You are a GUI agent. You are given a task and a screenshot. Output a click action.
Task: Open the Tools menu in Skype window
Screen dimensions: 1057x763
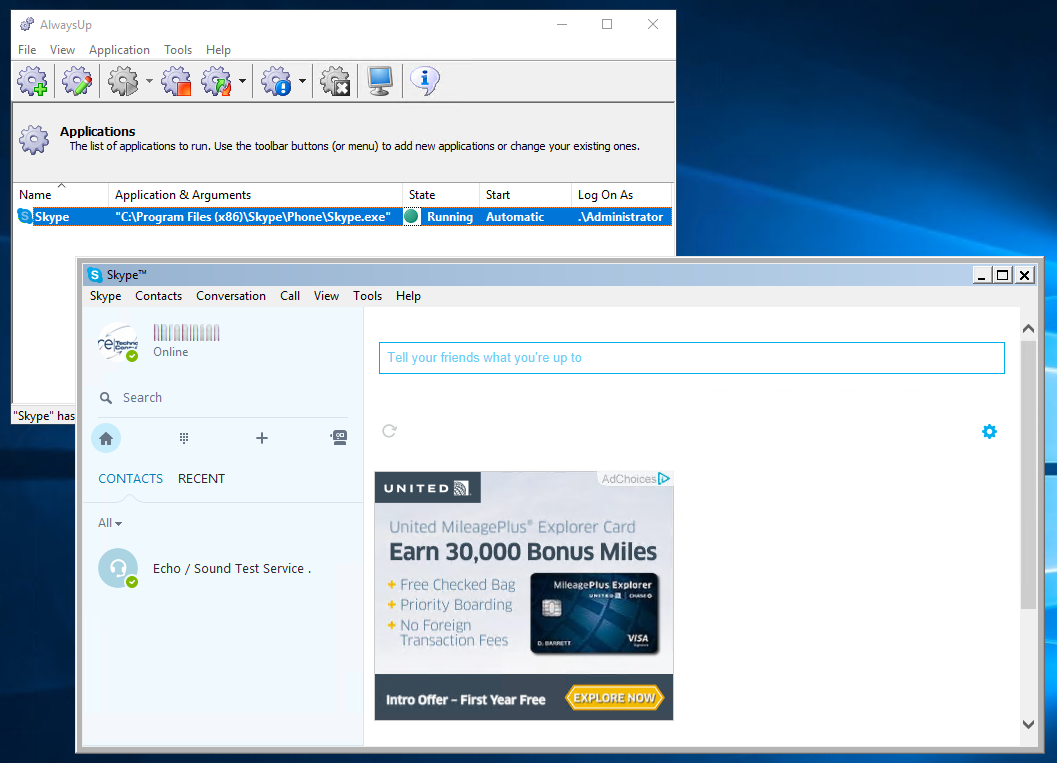[367, 296]
